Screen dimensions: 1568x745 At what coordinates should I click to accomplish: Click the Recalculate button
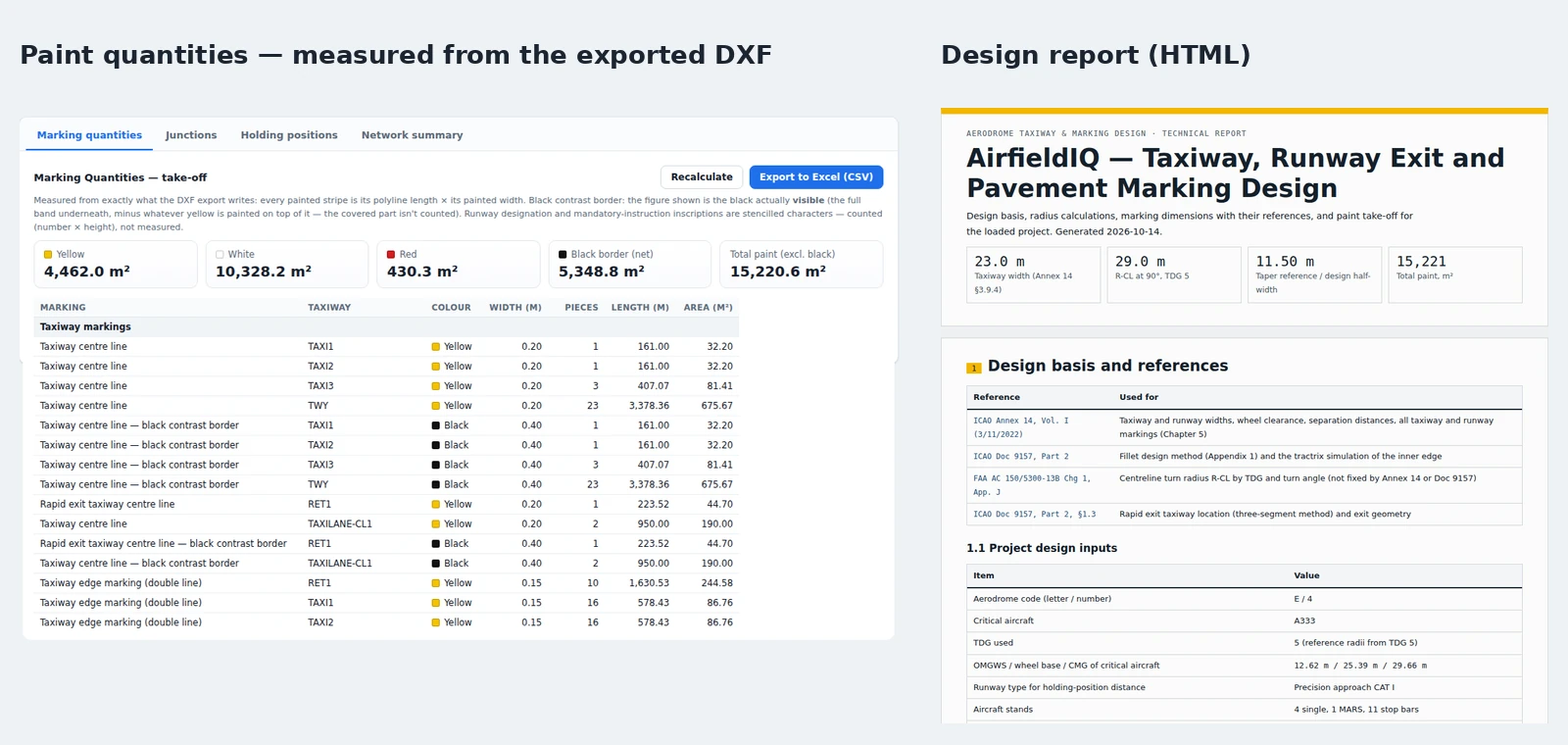[702, 177]
